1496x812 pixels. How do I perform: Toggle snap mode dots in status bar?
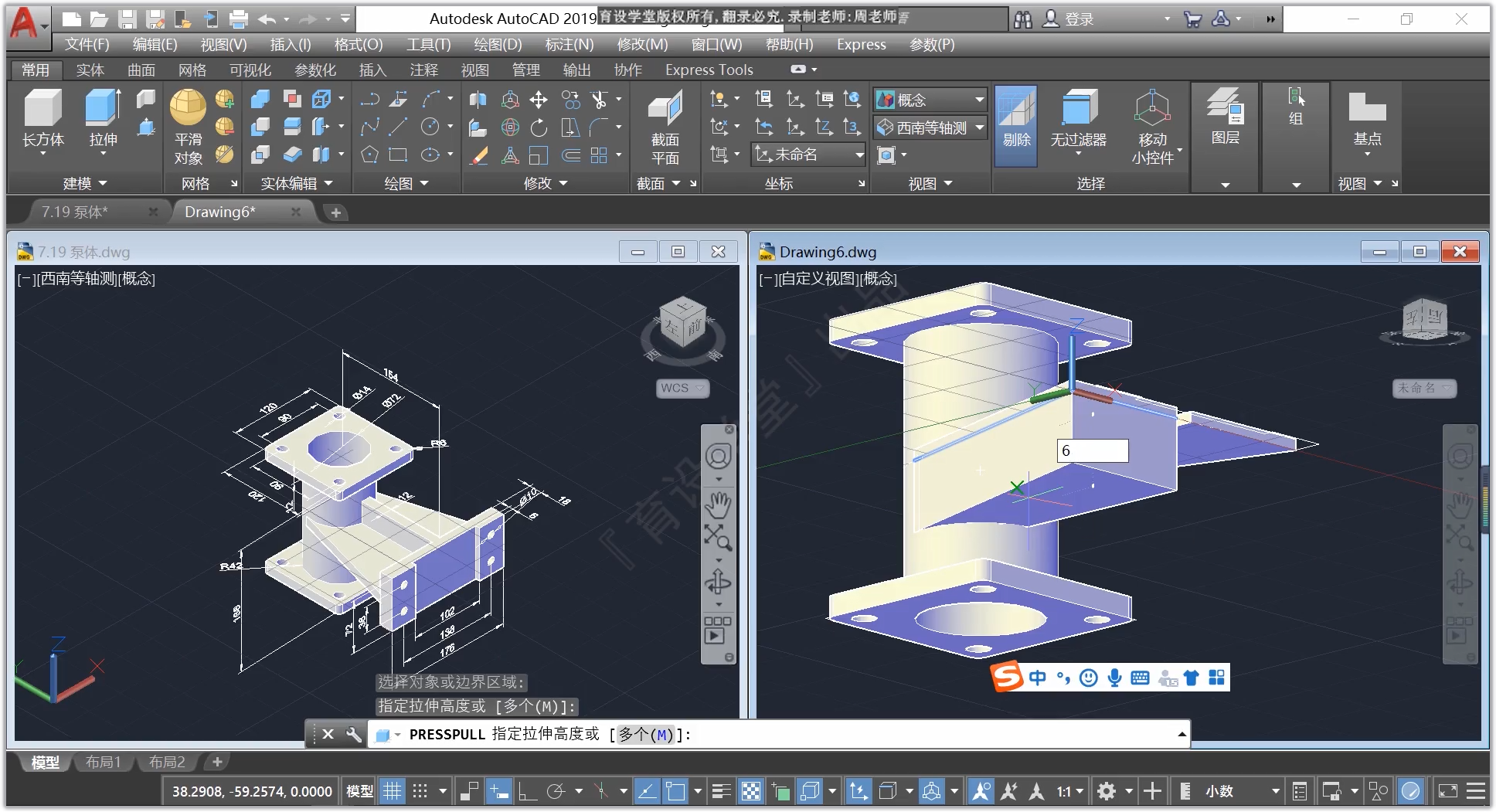[420, 791]
